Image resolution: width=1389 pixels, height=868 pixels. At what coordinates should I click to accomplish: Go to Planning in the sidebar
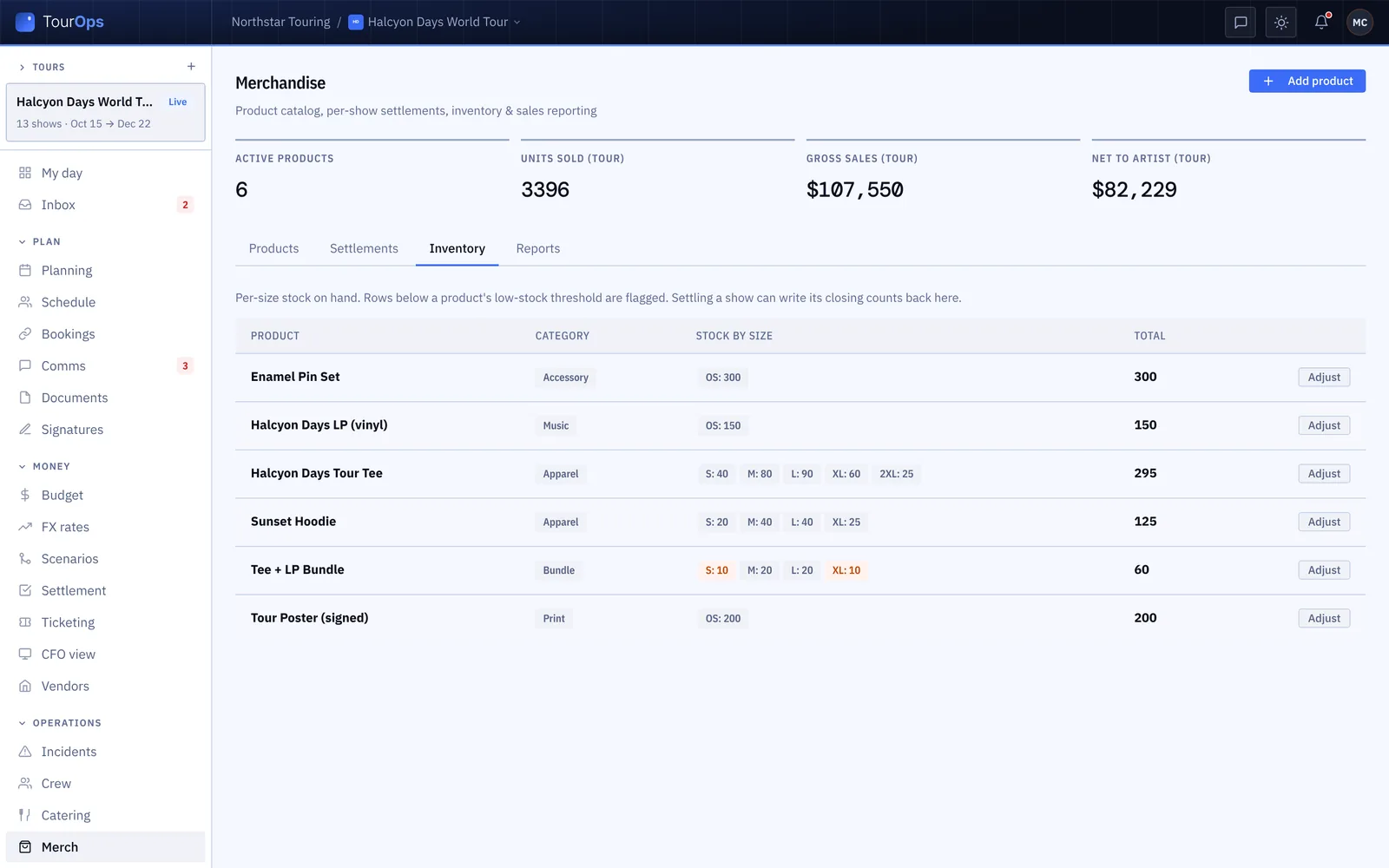tap(105, 271)
